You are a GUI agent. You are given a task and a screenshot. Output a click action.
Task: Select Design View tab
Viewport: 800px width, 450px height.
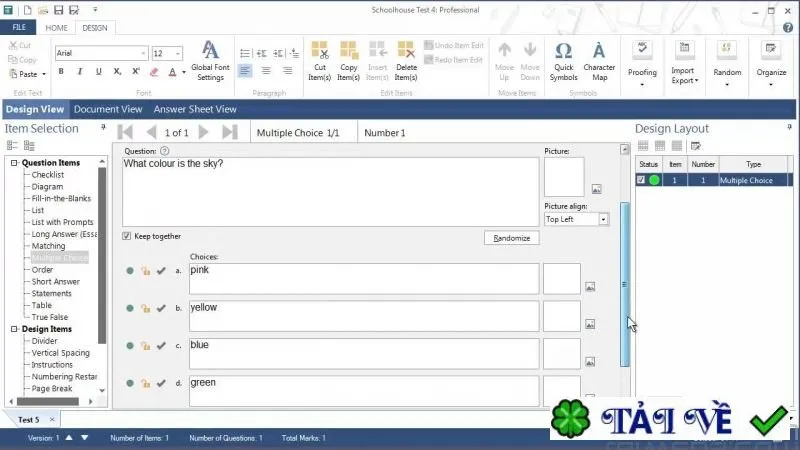tap(35, 109)
